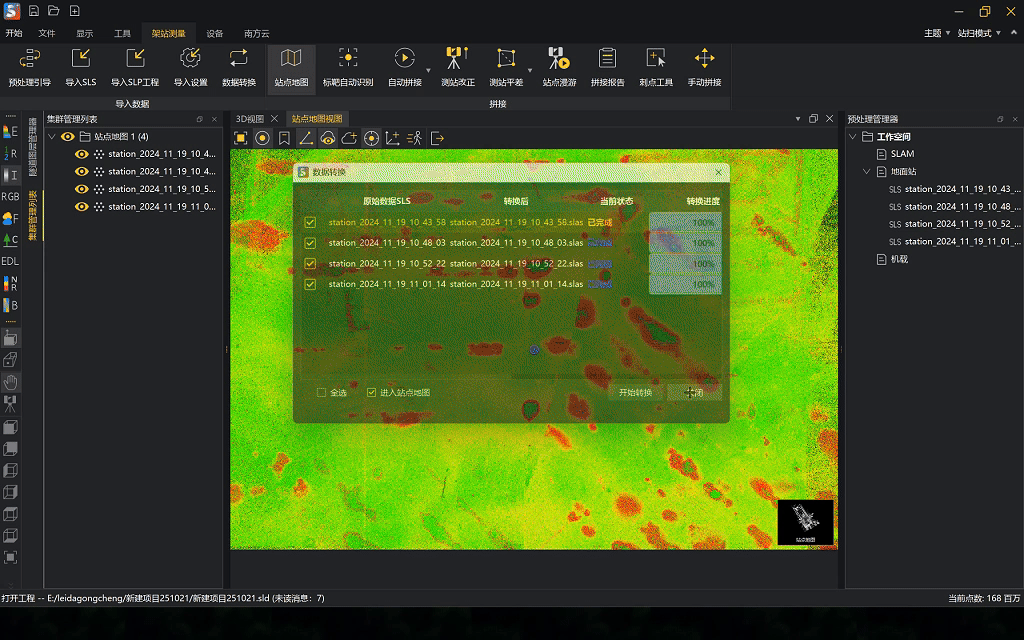
Task: Enable the 全选 select-all checkbox
Action: [322, 393]
